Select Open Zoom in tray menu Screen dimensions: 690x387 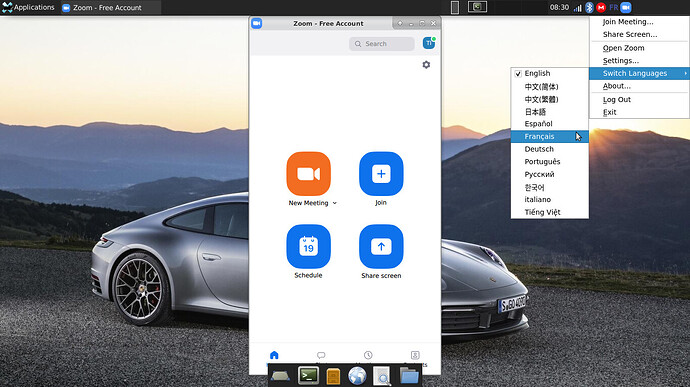639,48
